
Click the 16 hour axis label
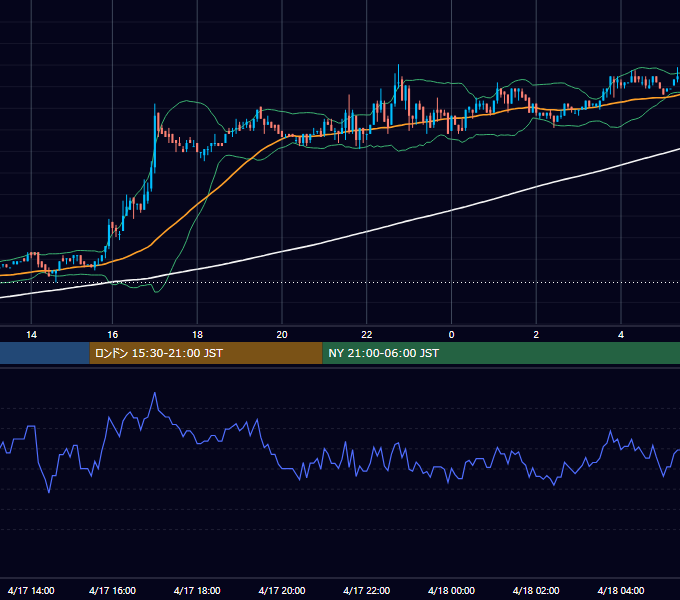[112, 335]
